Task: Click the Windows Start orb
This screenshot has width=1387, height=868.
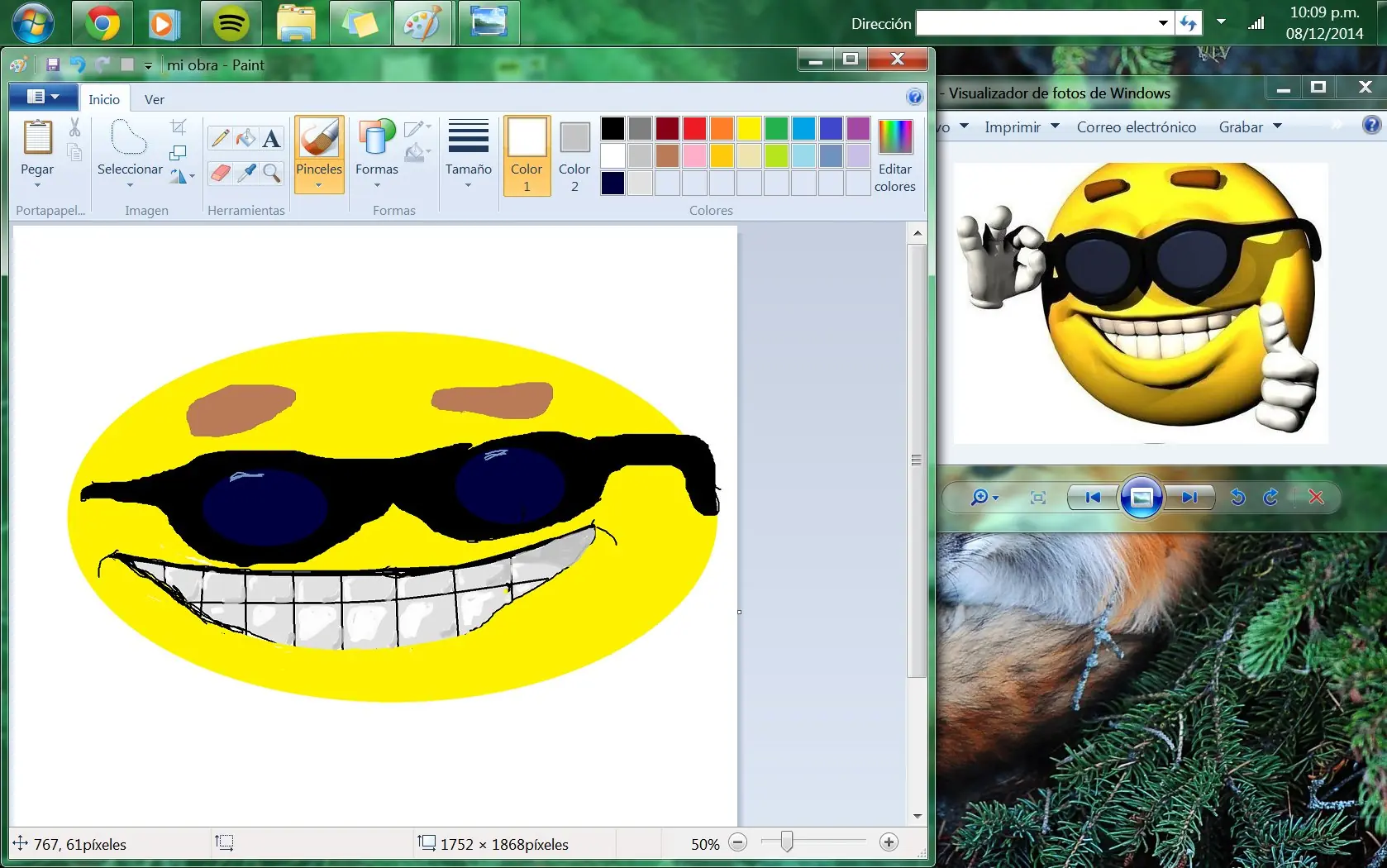Action: point(33,22)
